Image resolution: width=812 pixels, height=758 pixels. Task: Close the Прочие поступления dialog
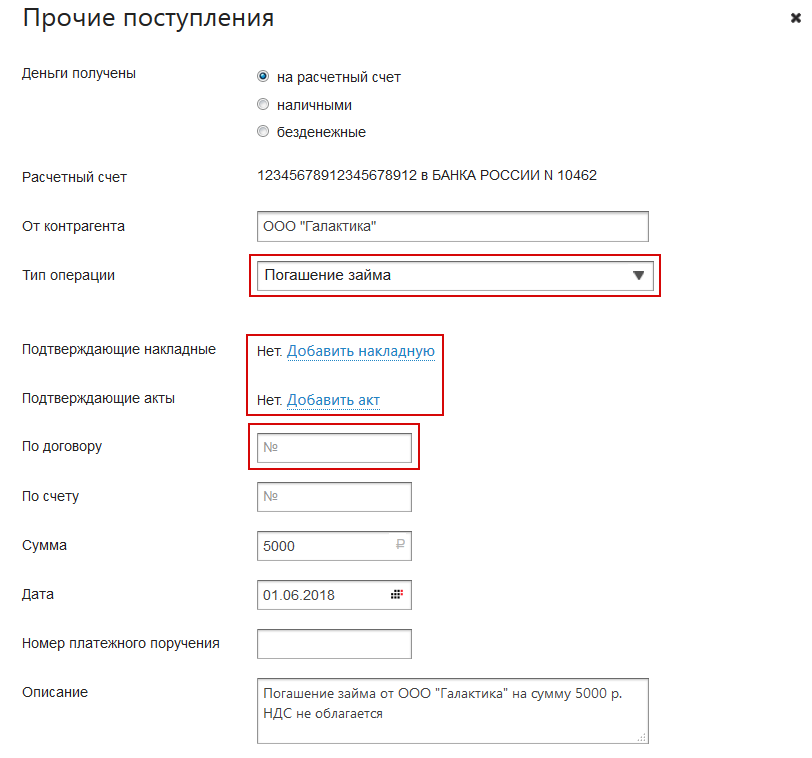coord(795,18)
